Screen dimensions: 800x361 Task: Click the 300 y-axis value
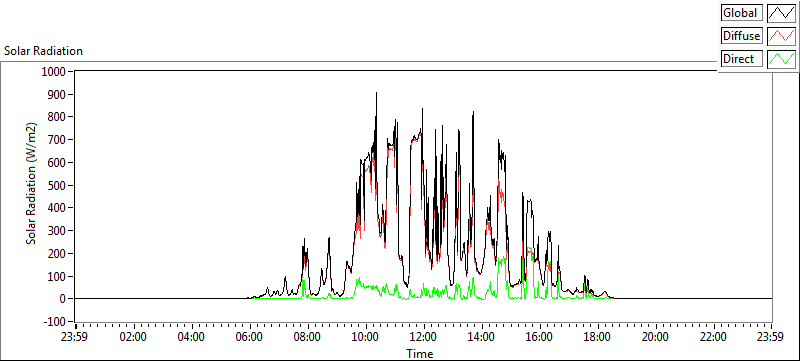[x=58, y=230]
